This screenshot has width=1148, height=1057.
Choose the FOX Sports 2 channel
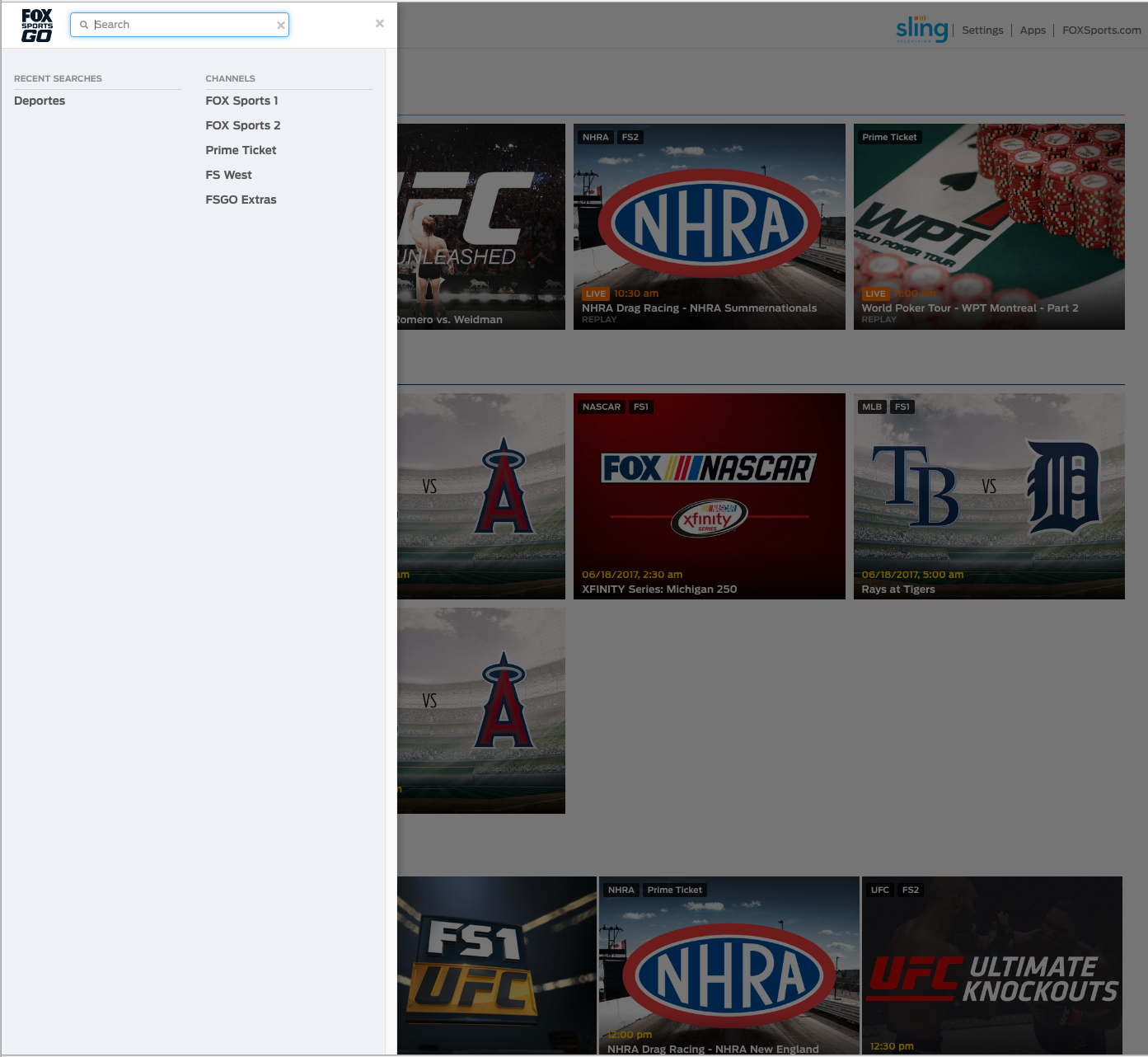(243, 125)
